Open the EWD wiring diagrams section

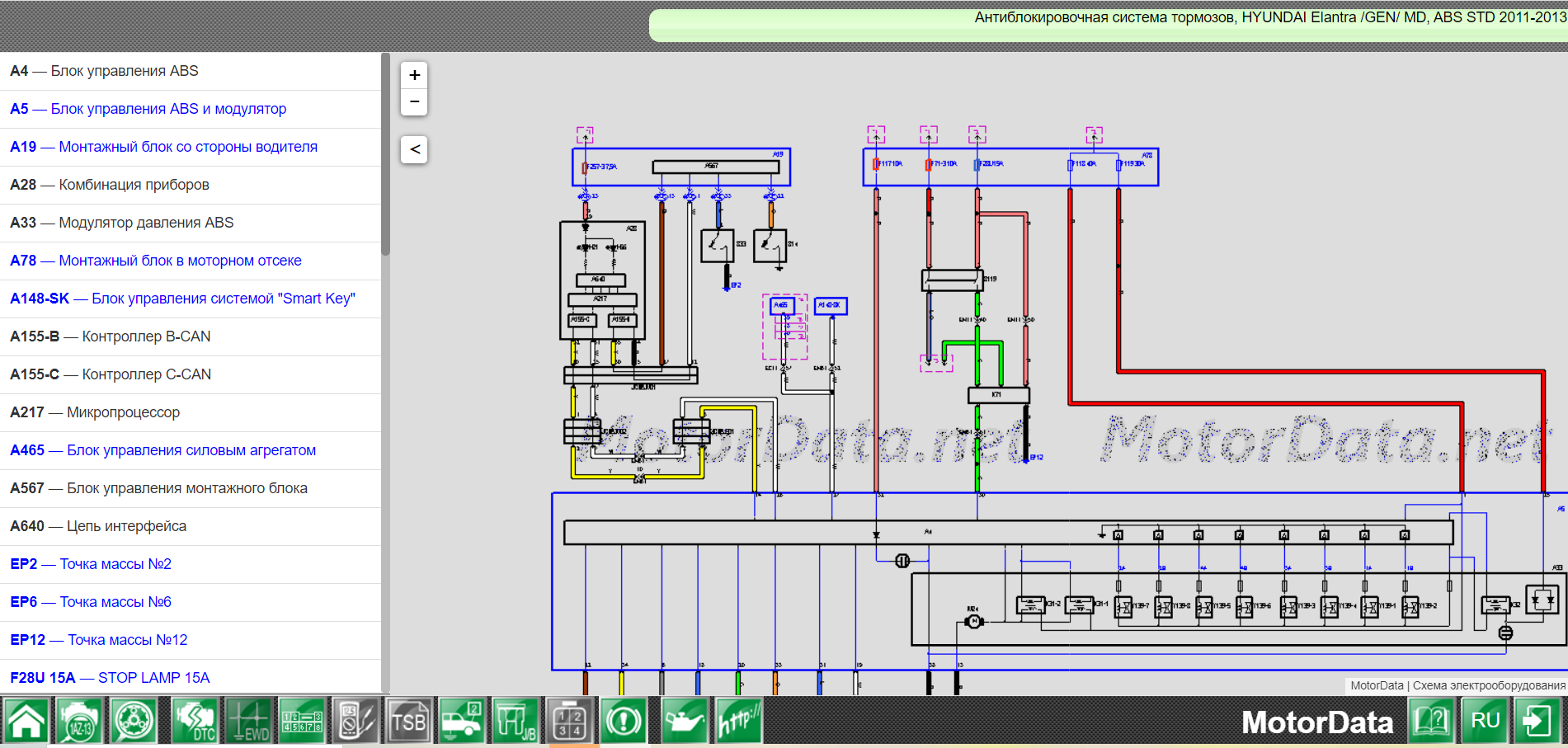coord(248,721)
